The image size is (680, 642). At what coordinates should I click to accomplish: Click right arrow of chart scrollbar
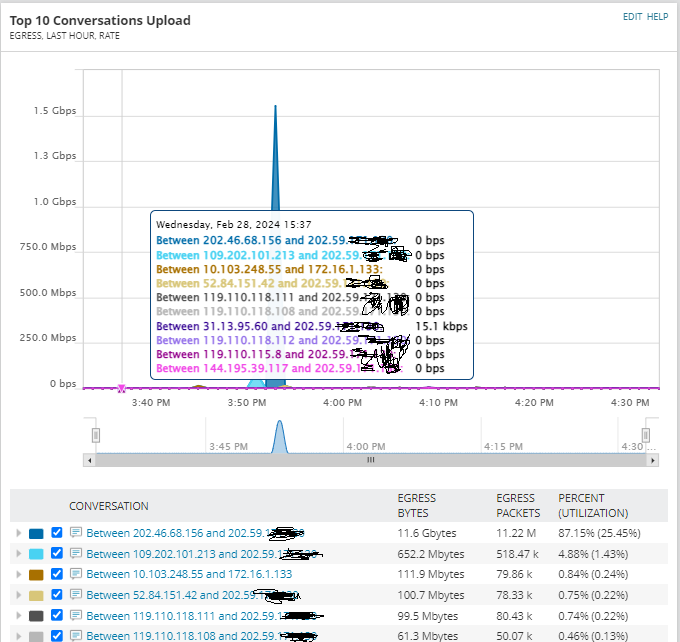[653, 460]
